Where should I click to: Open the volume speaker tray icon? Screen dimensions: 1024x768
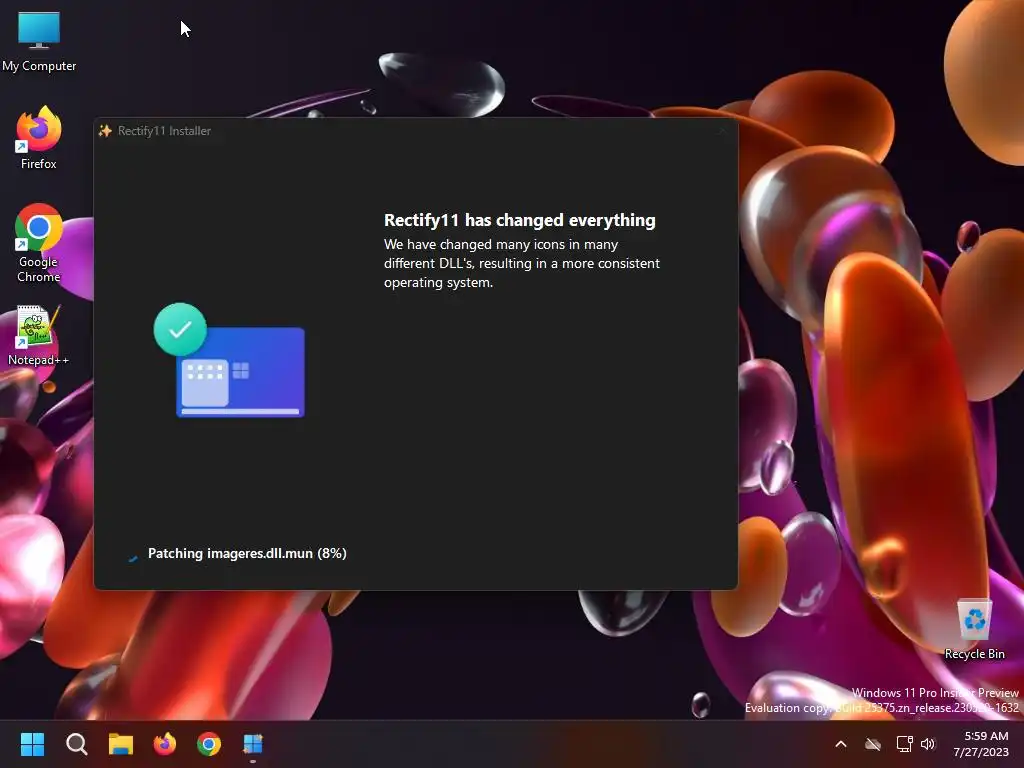pyautogui.click(x=928, y=744)
